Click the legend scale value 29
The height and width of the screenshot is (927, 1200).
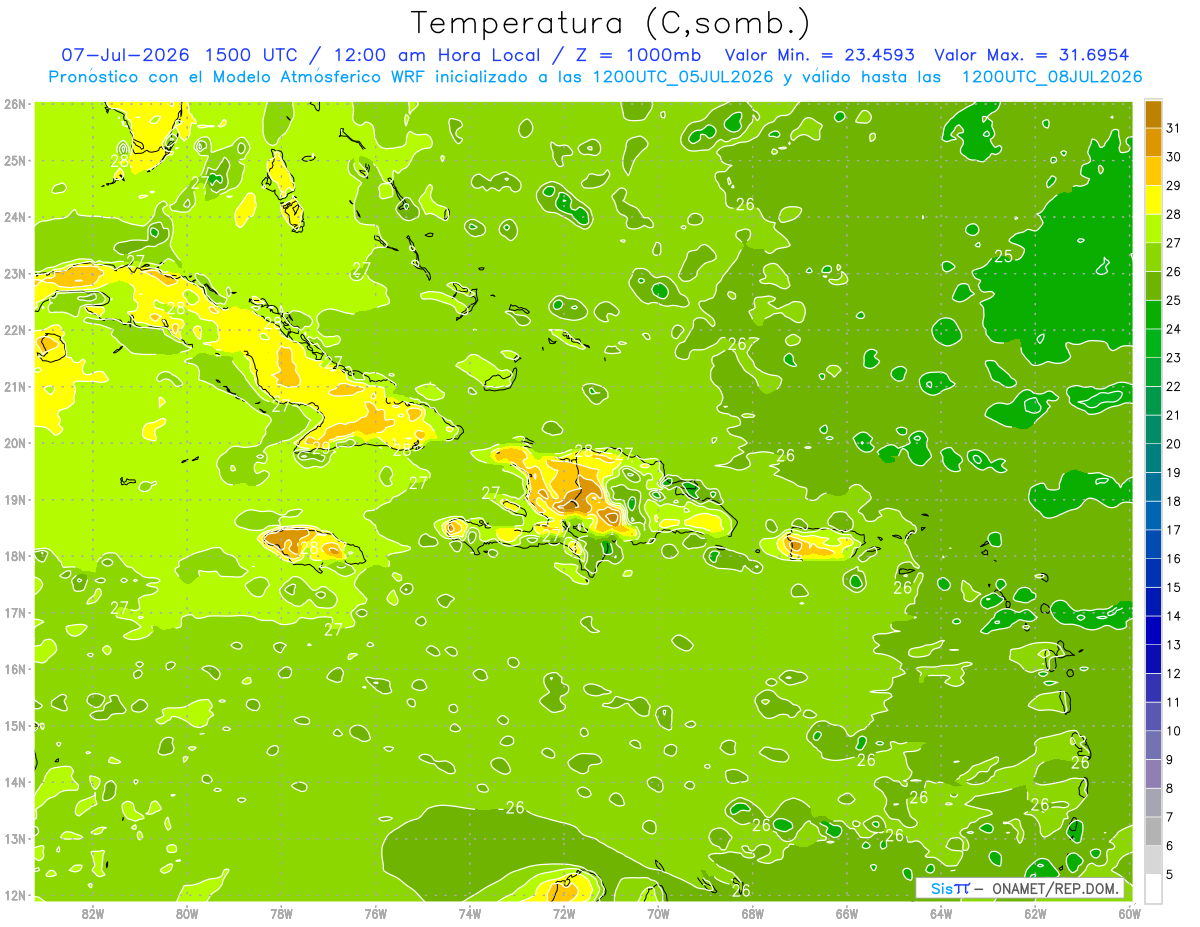(x=1174, y=186)
